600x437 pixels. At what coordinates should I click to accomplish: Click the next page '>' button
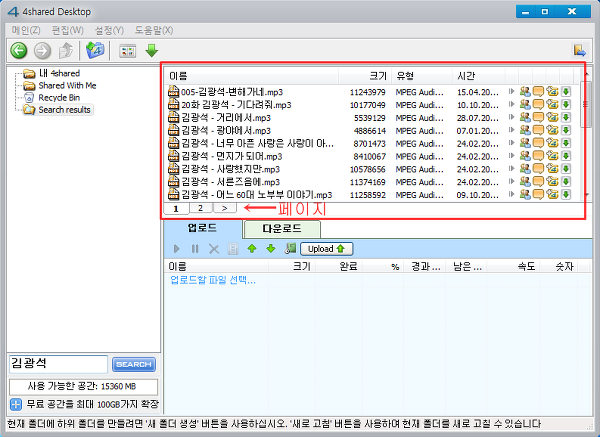(x=225, y=208)
